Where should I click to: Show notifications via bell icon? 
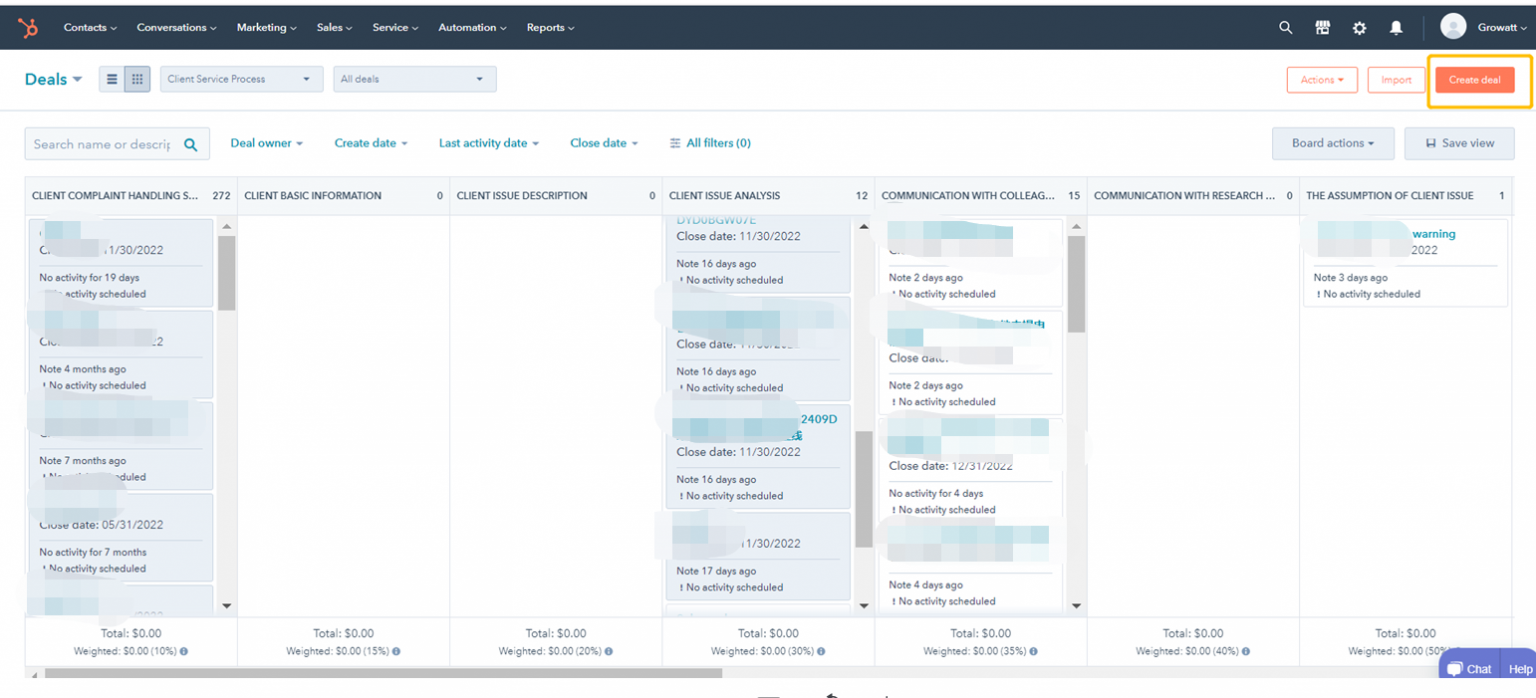pos(1396,28)
